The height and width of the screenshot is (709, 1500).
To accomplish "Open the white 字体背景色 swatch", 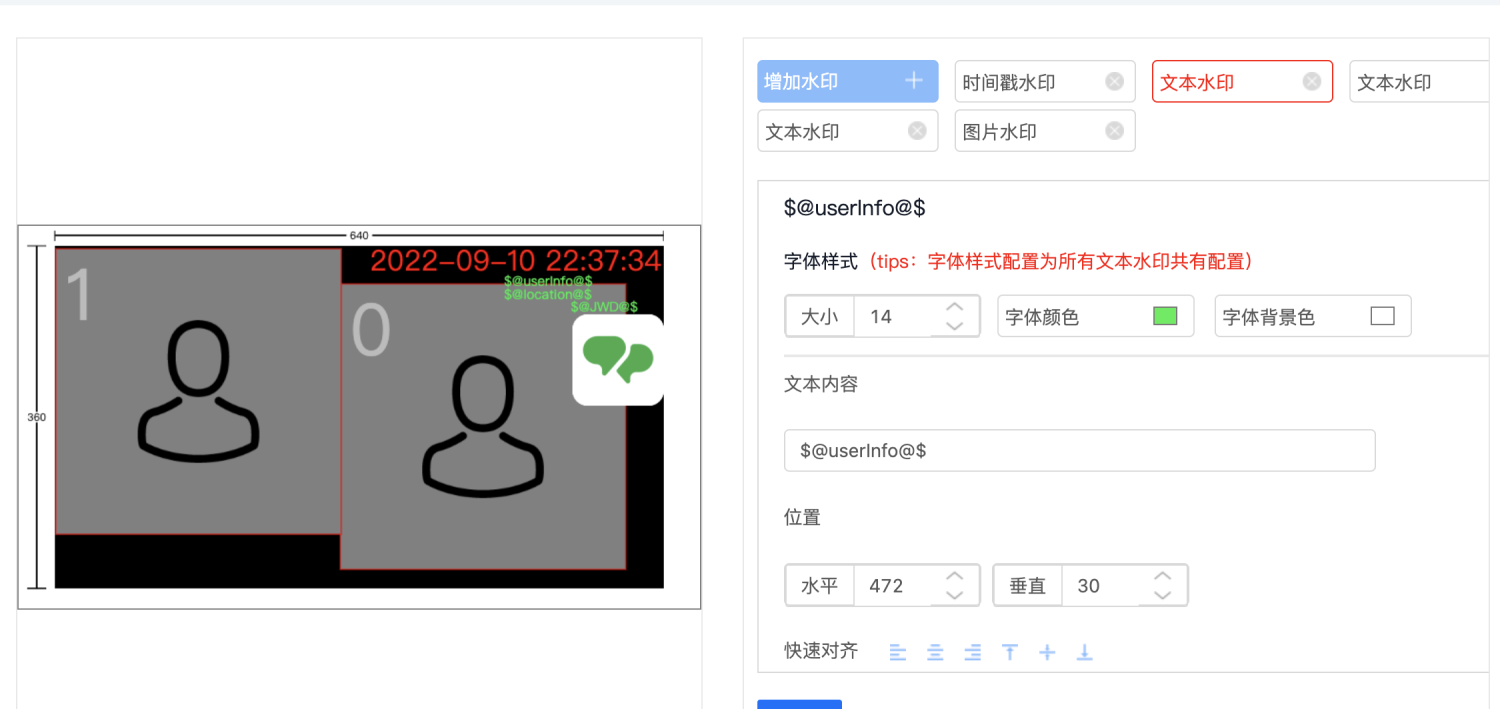I will 1382,316.
